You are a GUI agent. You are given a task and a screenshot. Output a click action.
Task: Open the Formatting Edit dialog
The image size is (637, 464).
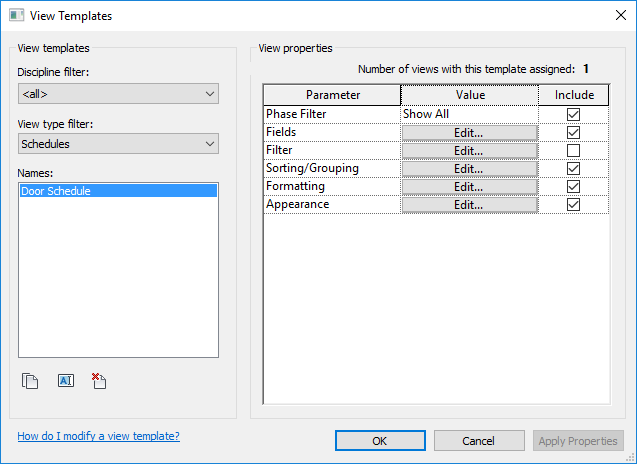coord(469,187)
